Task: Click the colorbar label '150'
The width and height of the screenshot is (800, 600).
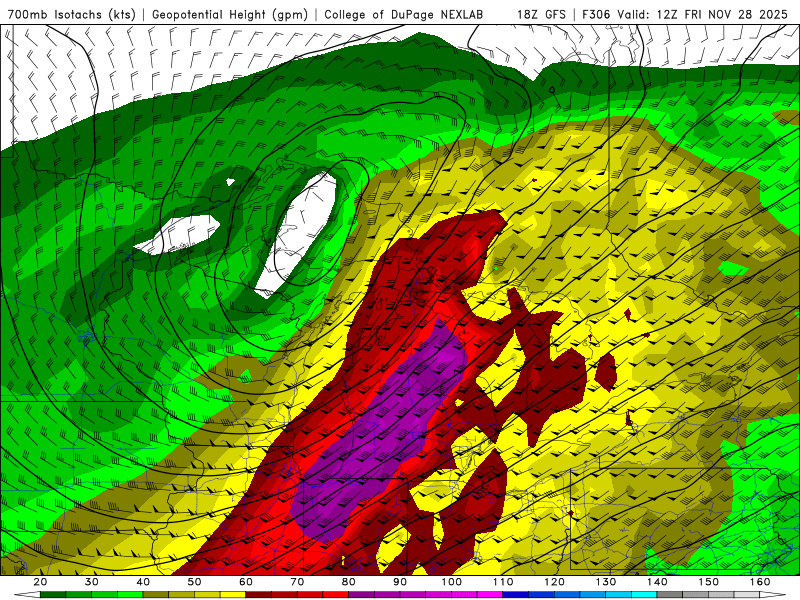Action: click(709, 582)
